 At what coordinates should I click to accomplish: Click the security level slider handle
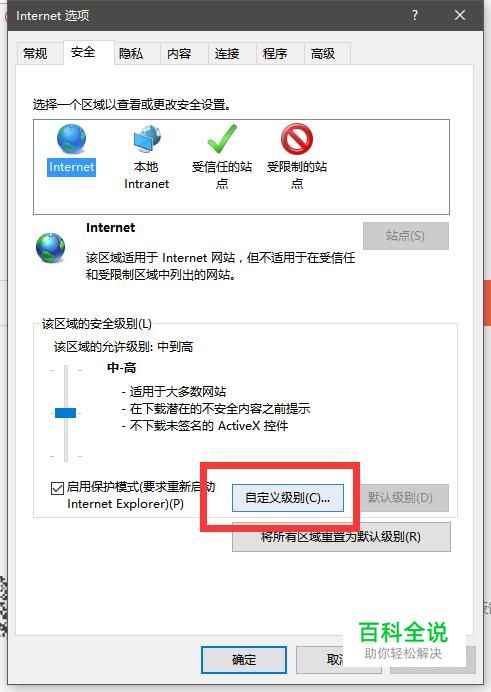pos(65,413)
